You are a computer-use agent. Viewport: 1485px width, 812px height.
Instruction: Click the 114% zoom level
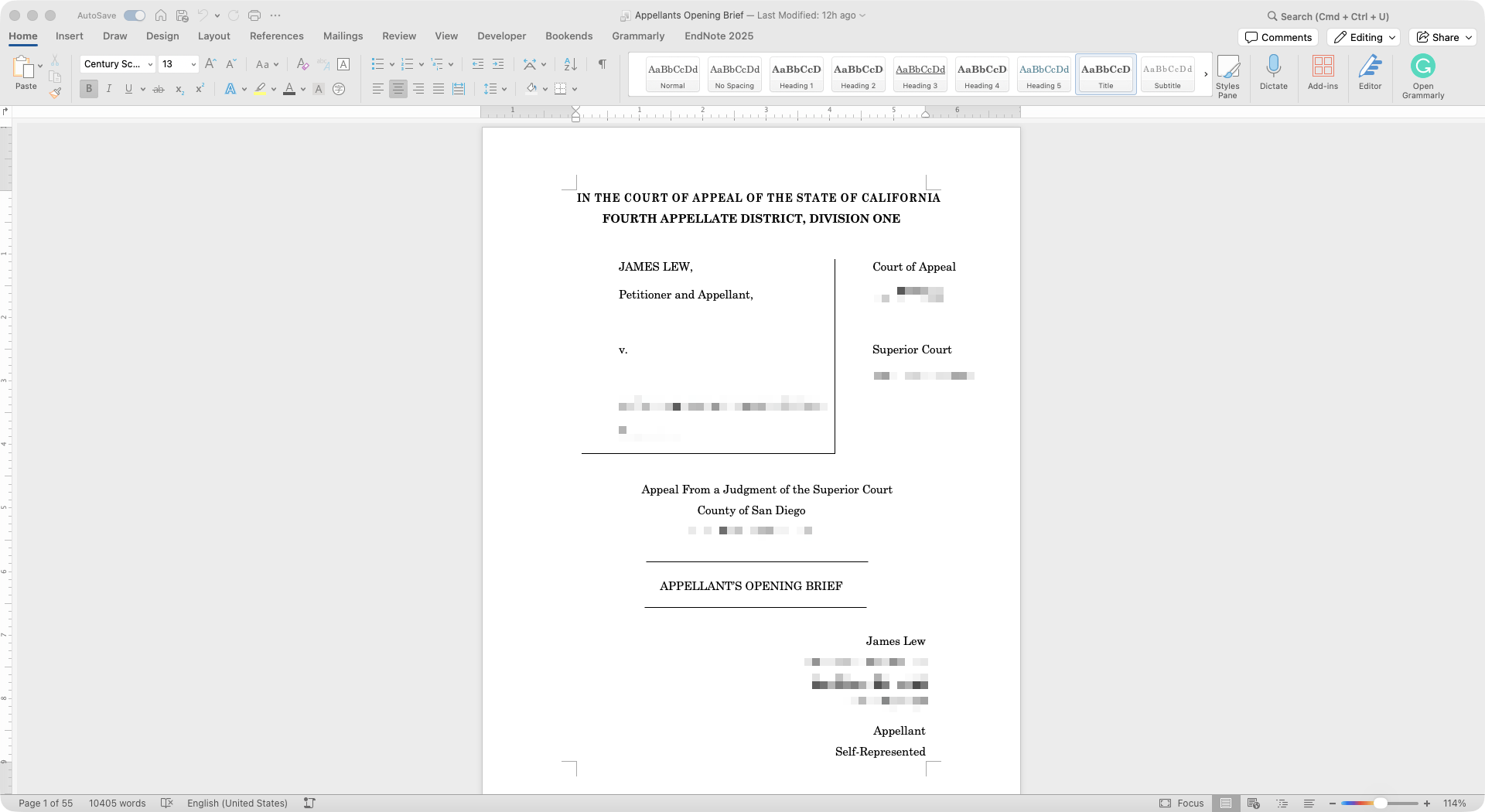pyautogui.click(x=1454, y=803)
